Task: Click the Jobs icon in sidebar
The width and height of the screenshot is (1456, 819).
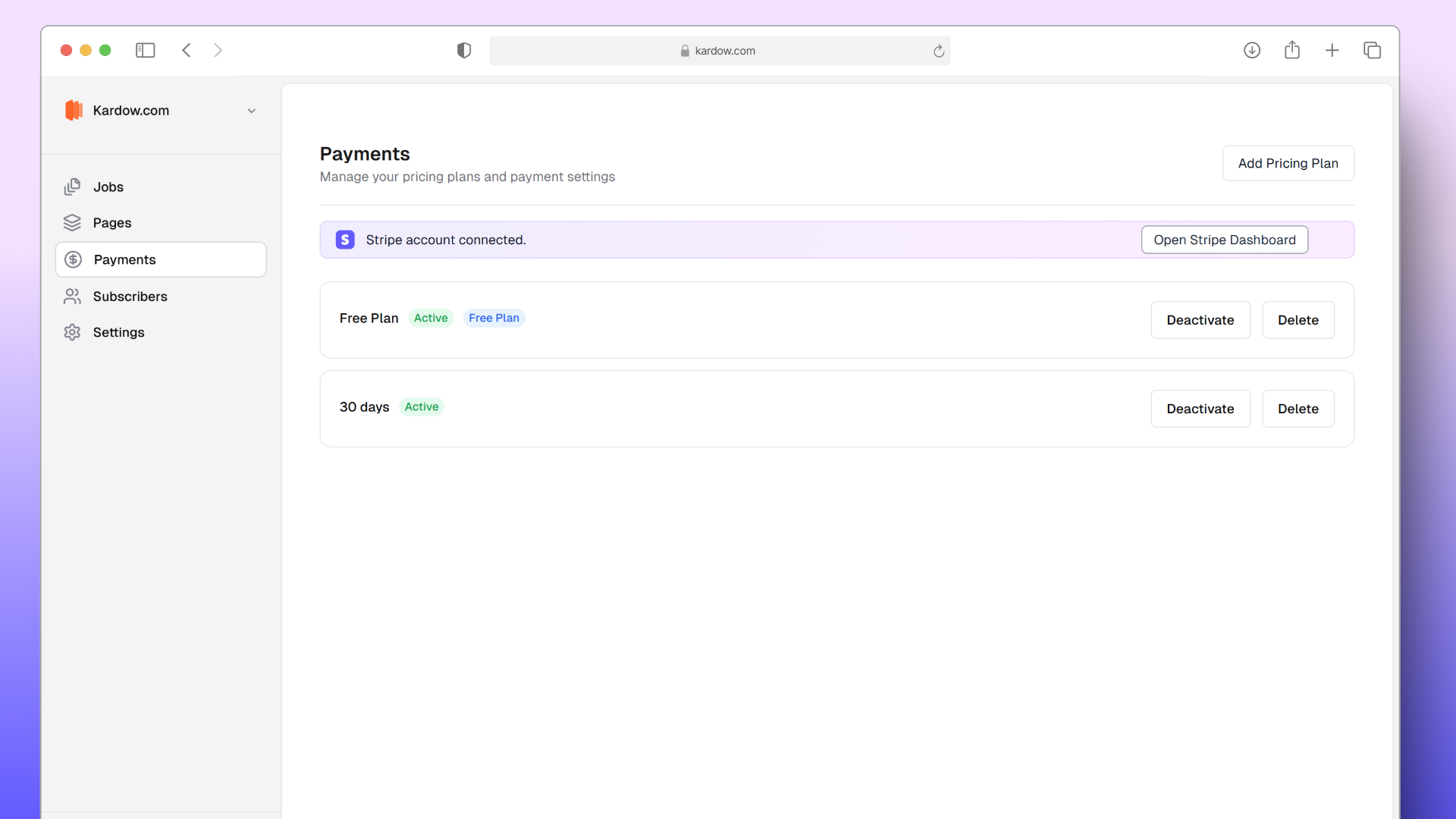Action: [x=72, y=186]
